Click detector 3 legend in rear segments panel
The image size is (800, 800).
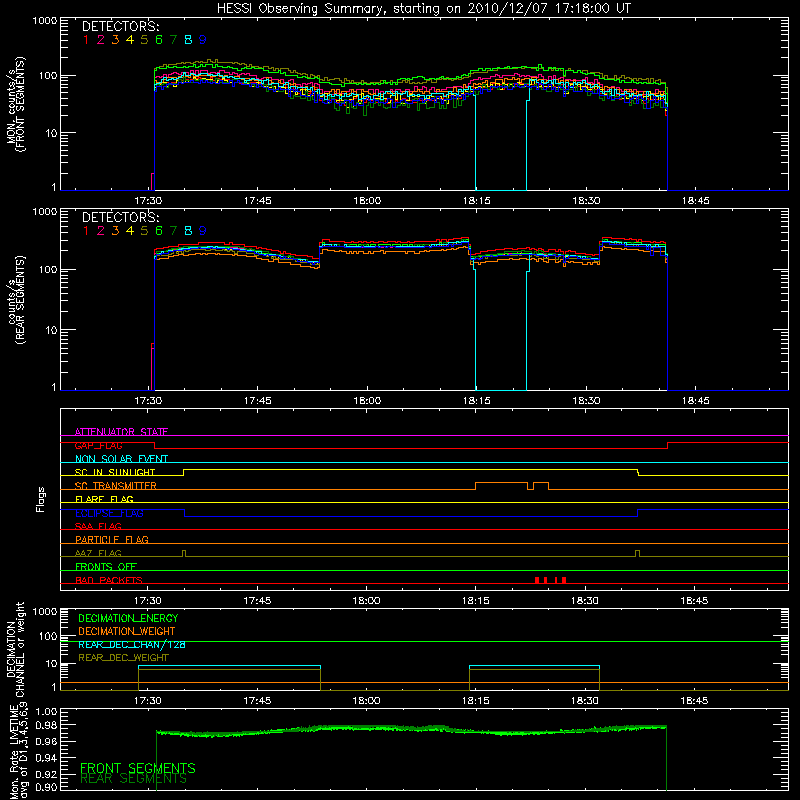point(115,231)
